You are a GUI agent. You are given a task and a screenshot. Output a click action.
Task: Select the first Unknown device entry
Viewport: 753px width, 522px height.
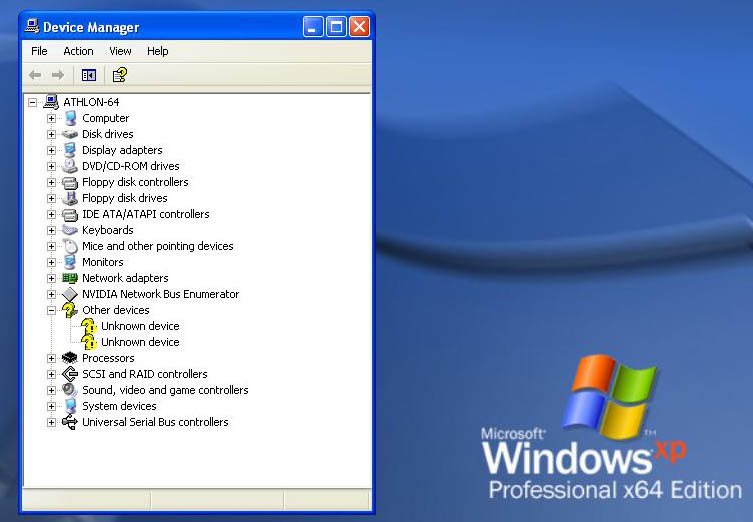coord(140,326)
